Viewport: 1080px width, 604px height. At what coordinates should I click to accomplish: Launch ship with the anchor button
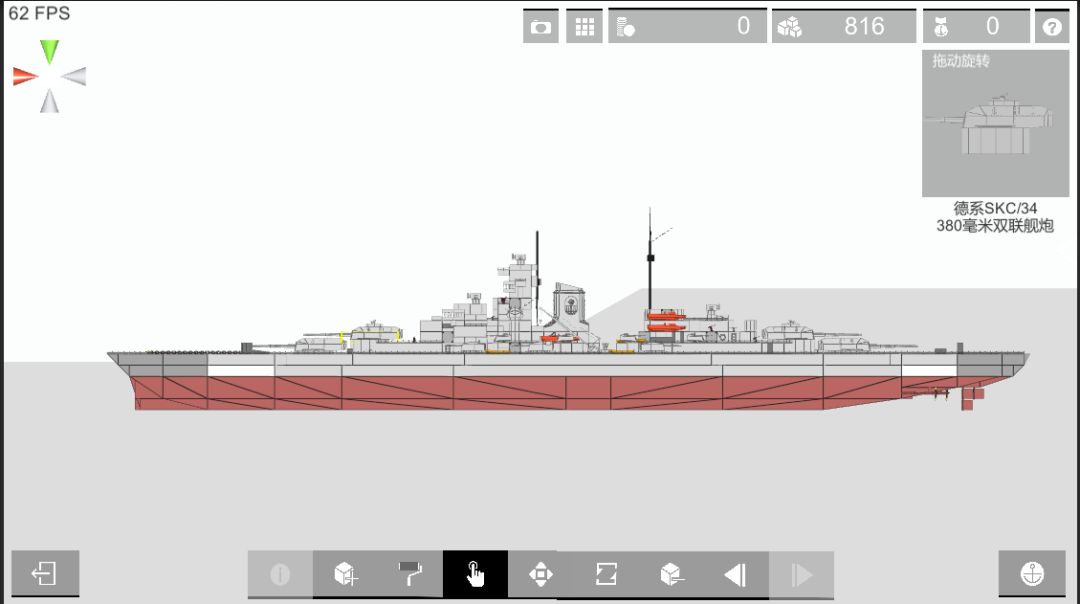coord(1032,573)
